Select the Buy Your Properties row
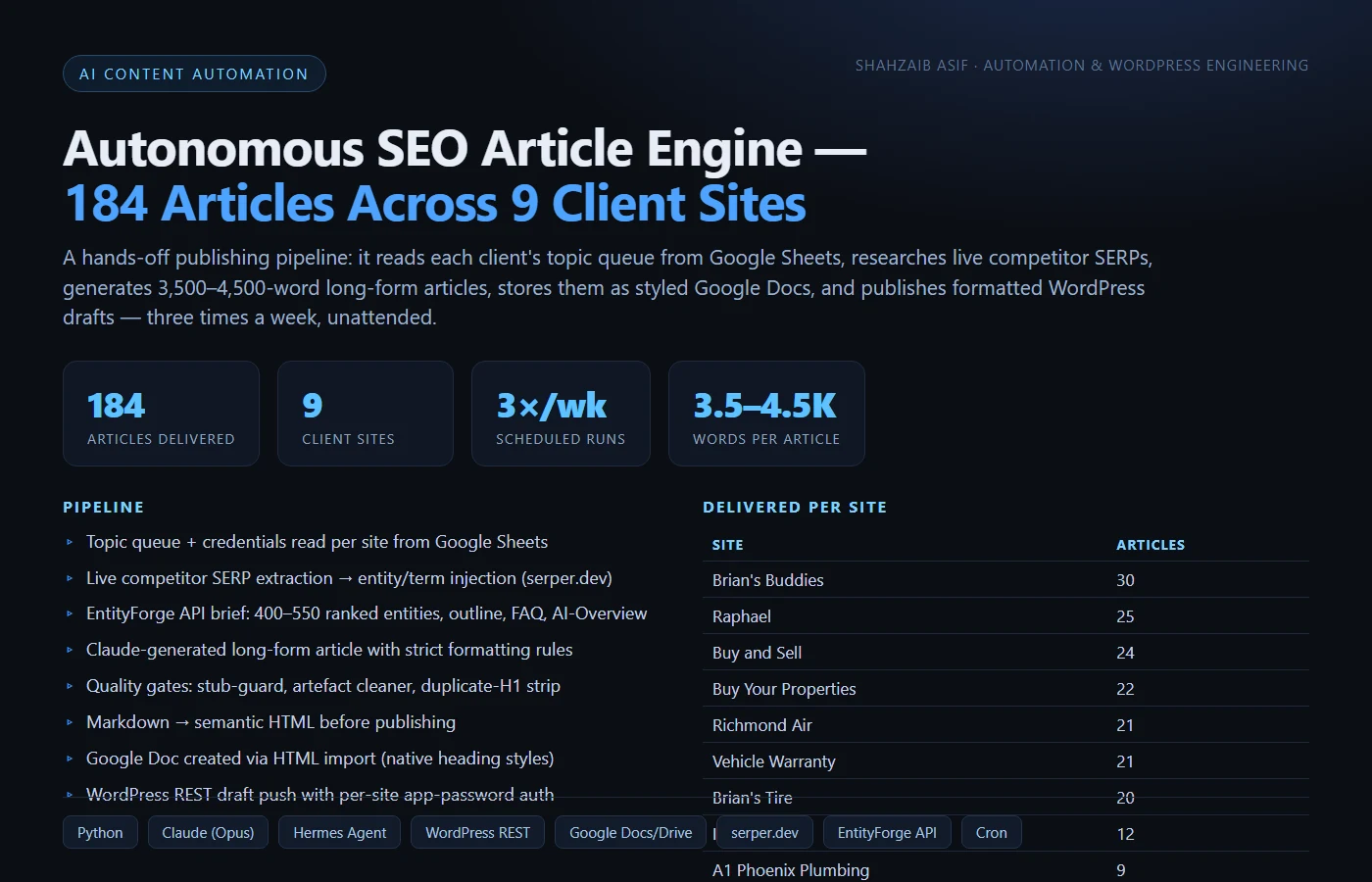 click(1005, 689)
